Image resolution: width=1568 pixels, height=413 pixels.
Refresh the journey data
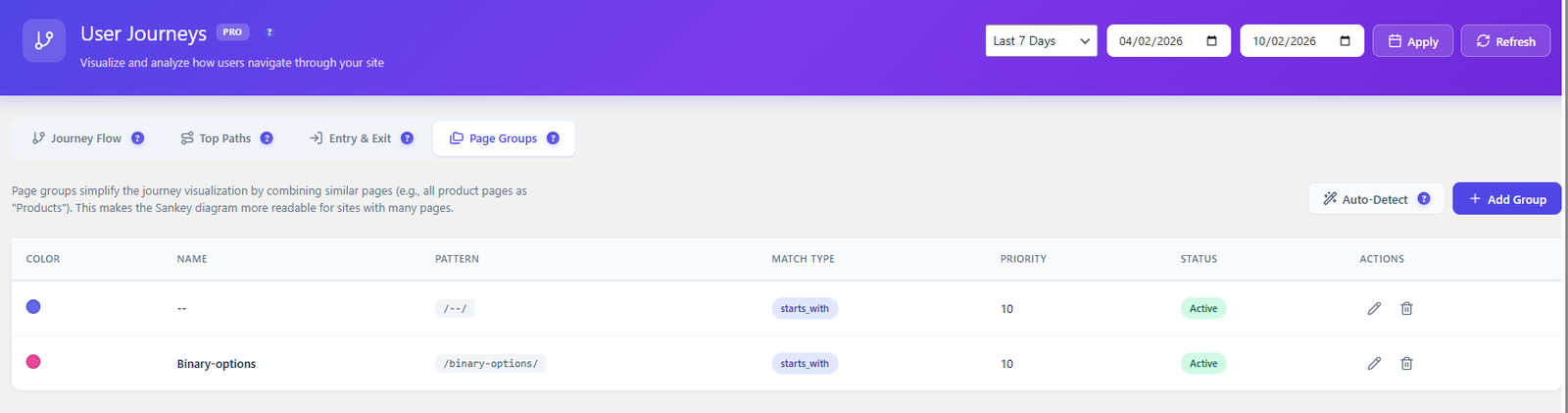point(1505,41)
